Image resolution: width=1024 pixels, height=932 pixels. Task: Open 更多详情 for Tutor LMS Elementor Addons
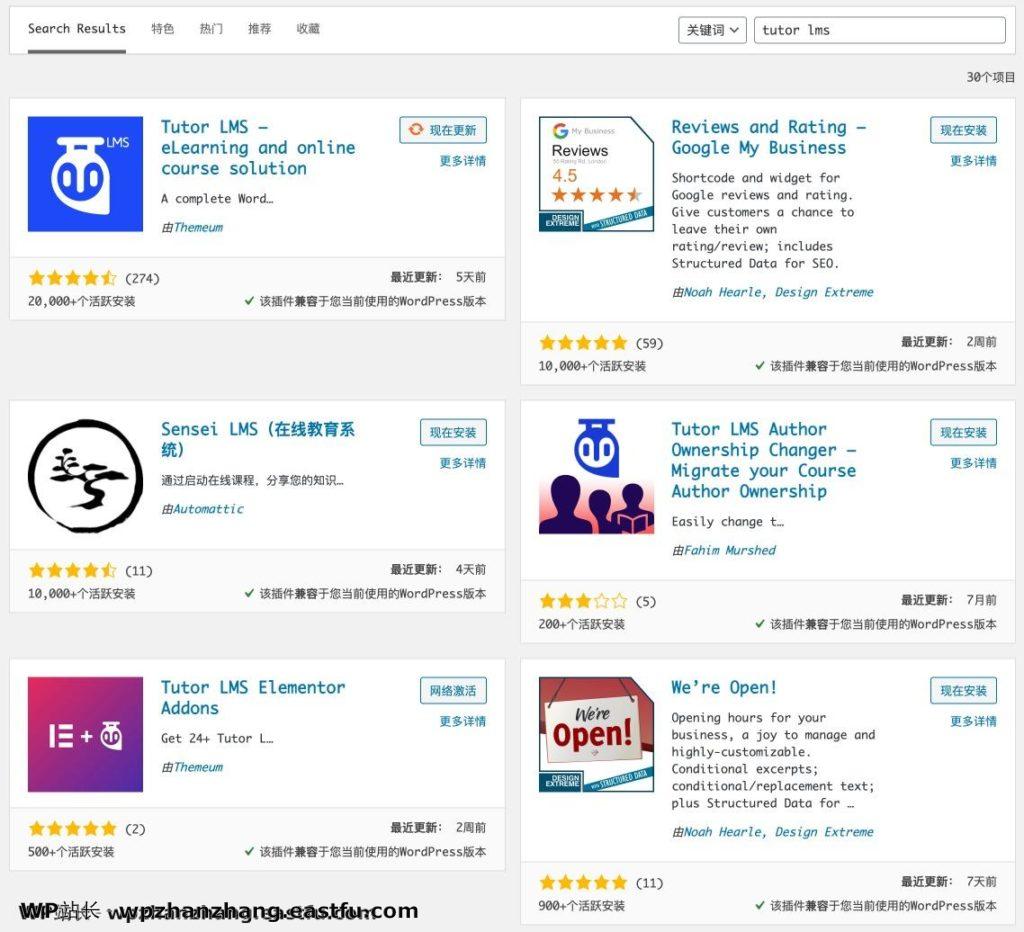coord(462,721)
